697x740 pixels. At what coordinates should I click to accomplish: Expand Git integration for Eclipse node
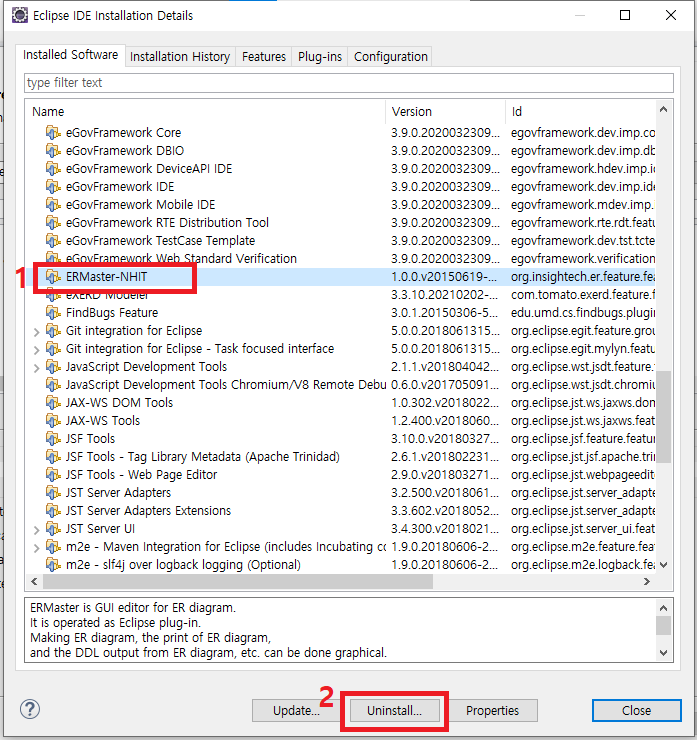[x=36, y=332]
